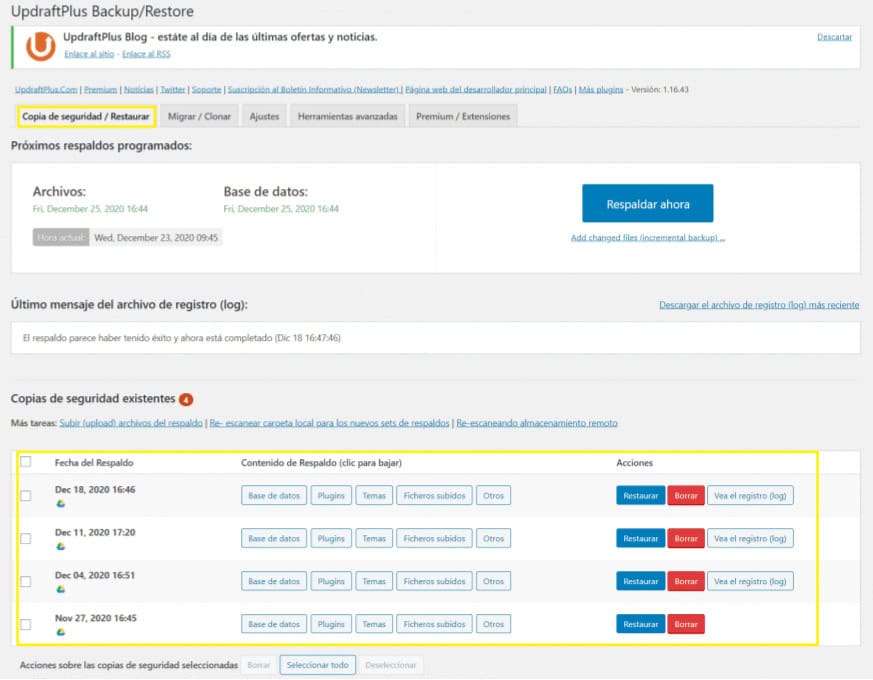Restore the Dec 18, 2020 backup

[x=640, y=496]
